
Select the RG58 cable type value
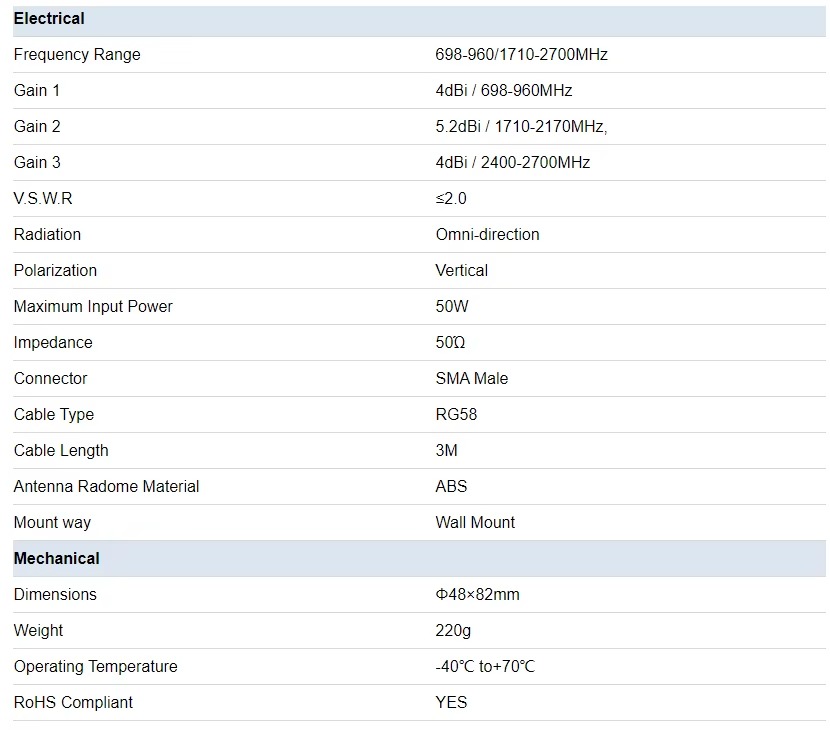tap(456, 414)
